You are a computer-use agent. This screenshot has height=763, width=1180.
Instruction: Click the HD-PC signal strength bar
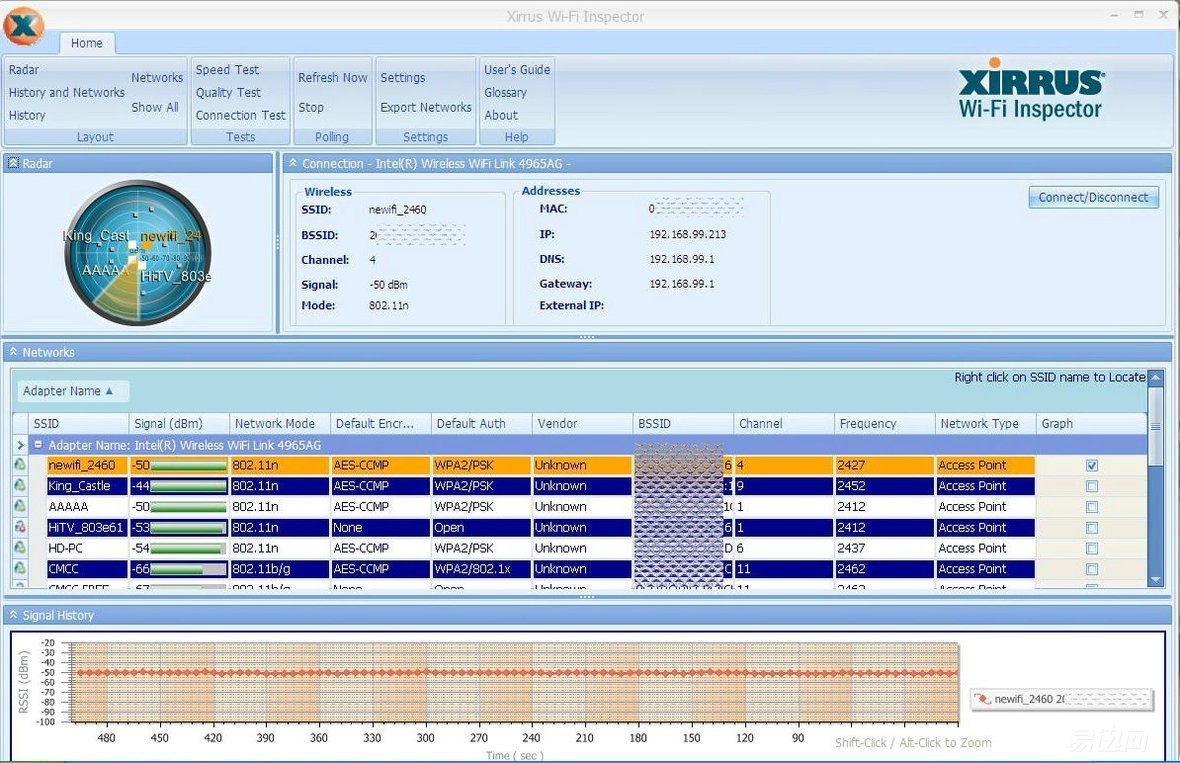pyautogui.click(x=188, y=549)
